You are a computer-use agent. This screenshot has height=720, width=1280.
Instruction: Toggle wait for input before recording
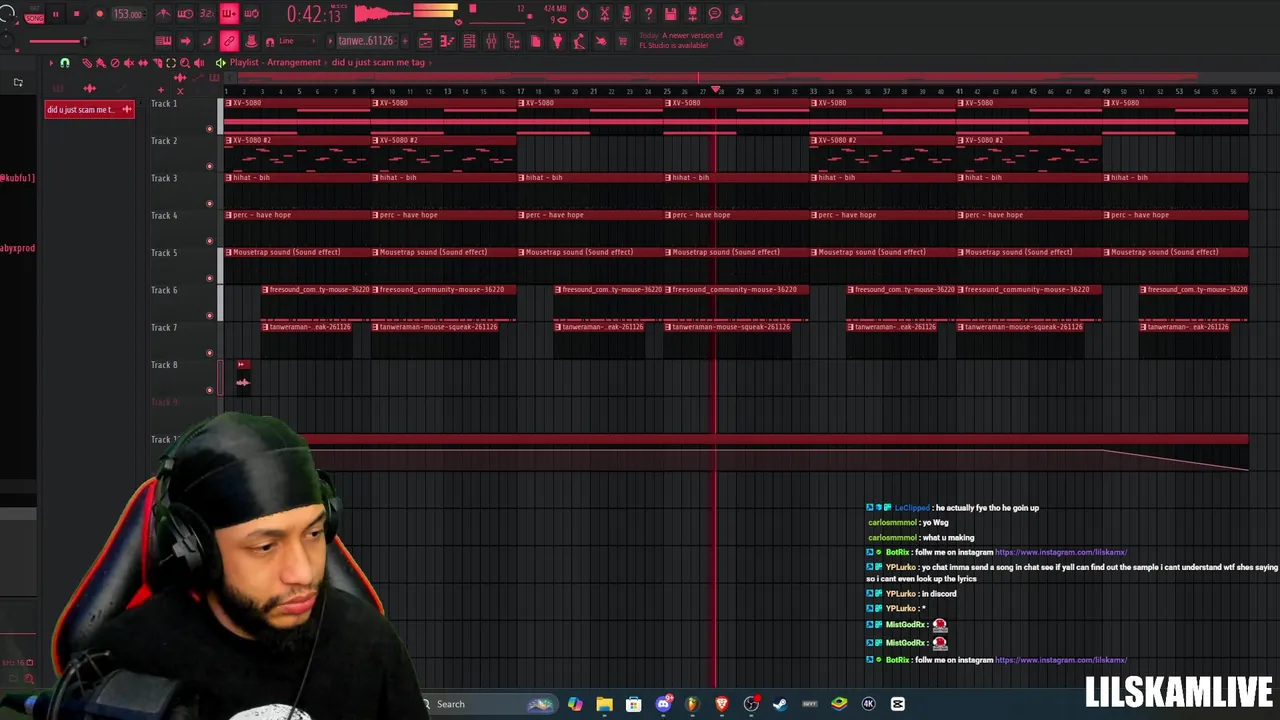pyautogui.click(x=186, y=14)
